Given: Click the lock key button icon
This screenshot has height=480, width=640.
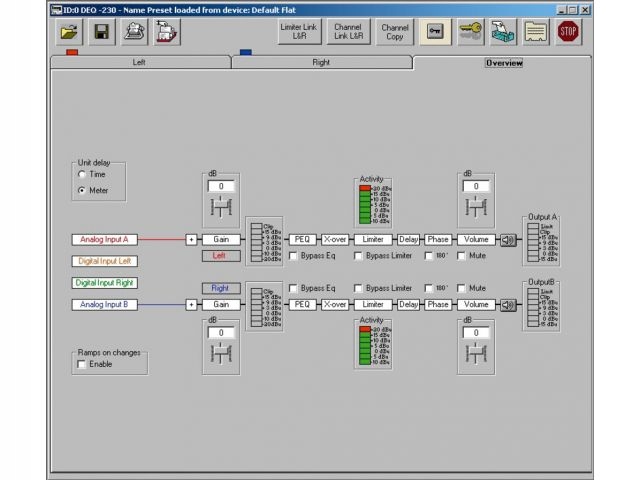Looking at the screenshot, I should pos(435,31).
